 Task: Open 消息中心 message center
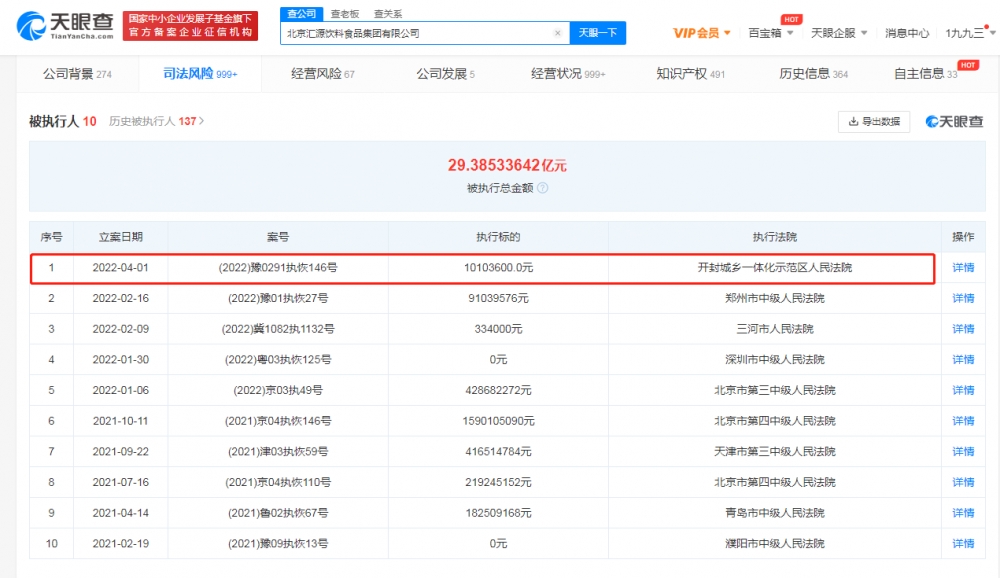906,33
